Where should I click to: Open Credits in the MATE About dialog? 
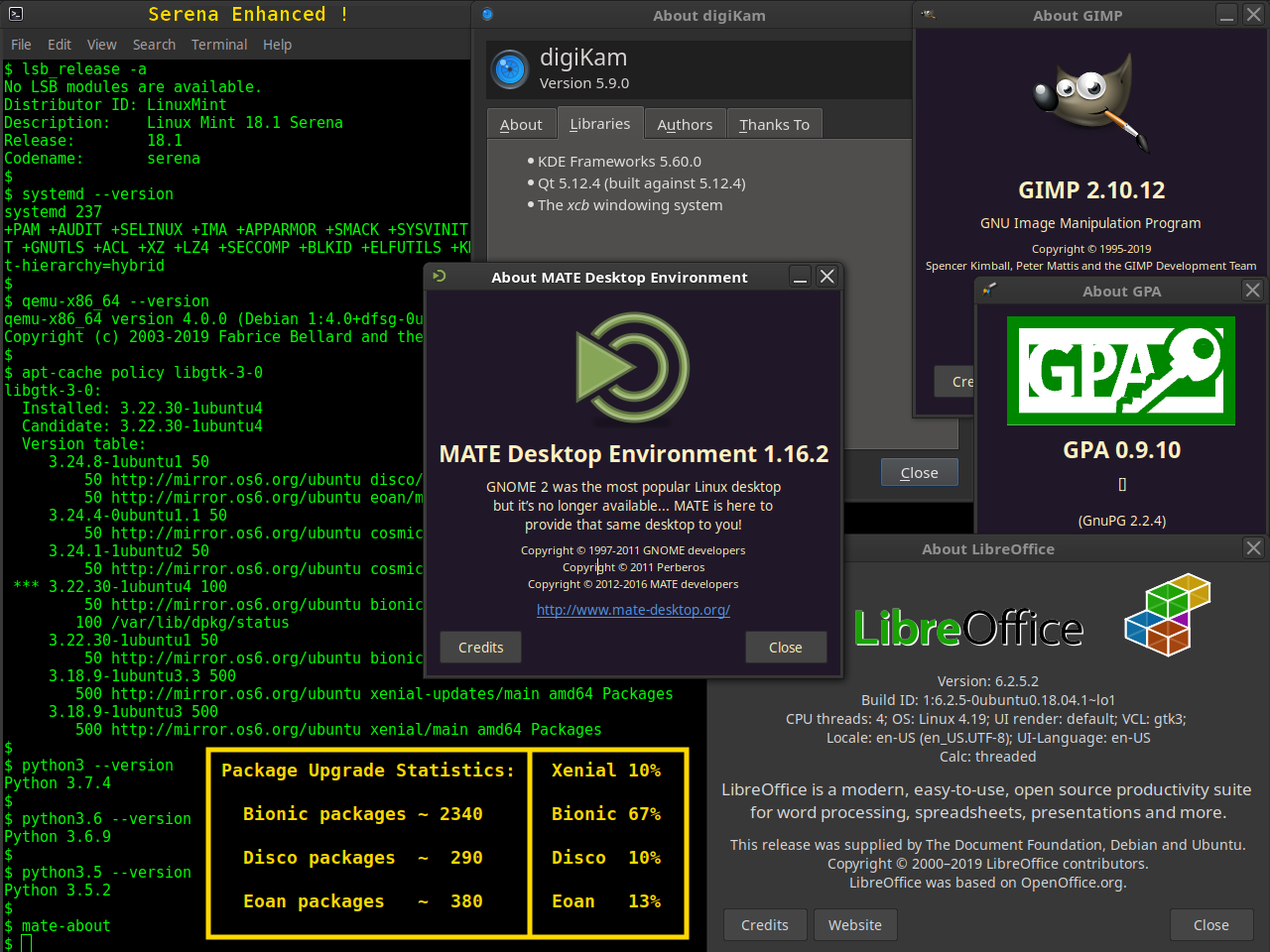pos(480,647)
